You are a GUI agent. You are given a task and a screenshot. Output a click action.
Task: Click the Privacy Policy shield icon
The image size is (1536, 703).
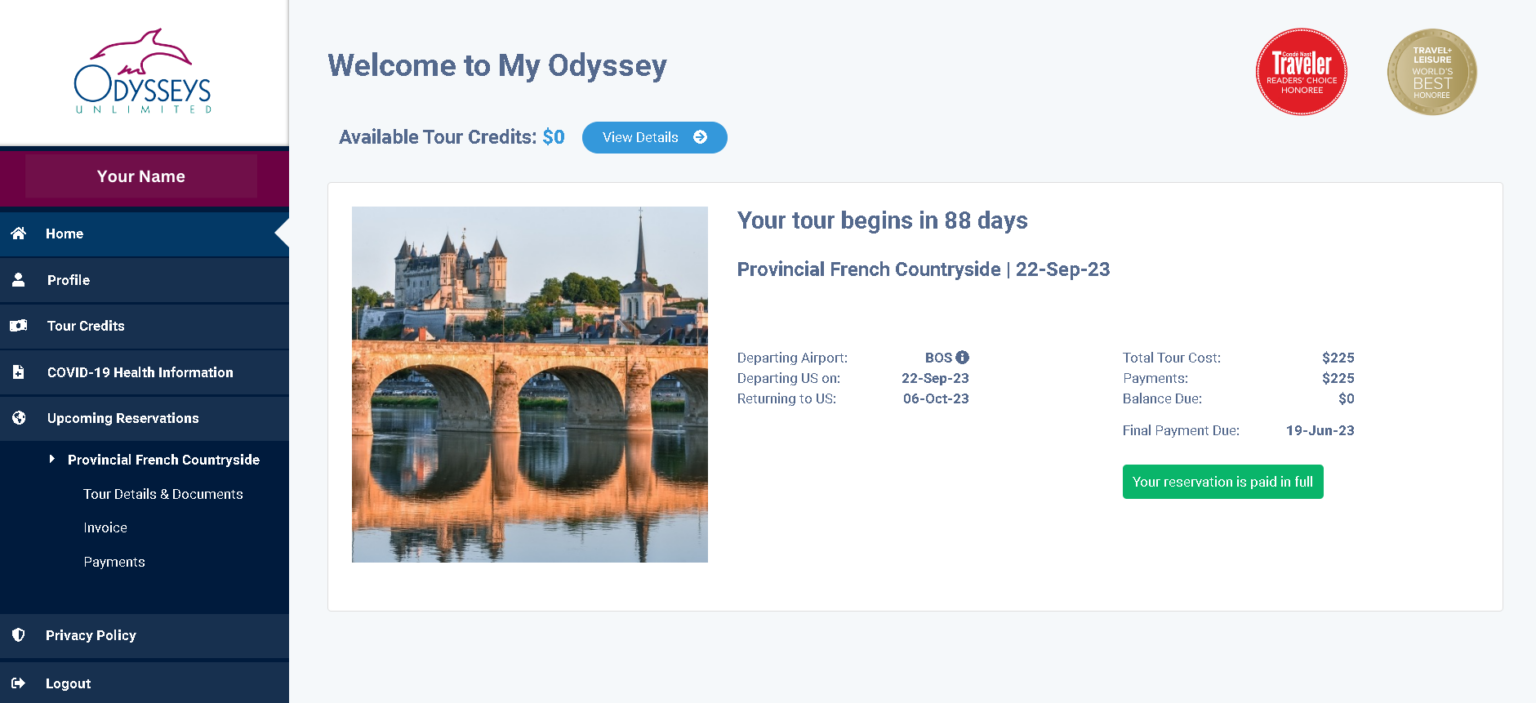click(x=18, y=635)
